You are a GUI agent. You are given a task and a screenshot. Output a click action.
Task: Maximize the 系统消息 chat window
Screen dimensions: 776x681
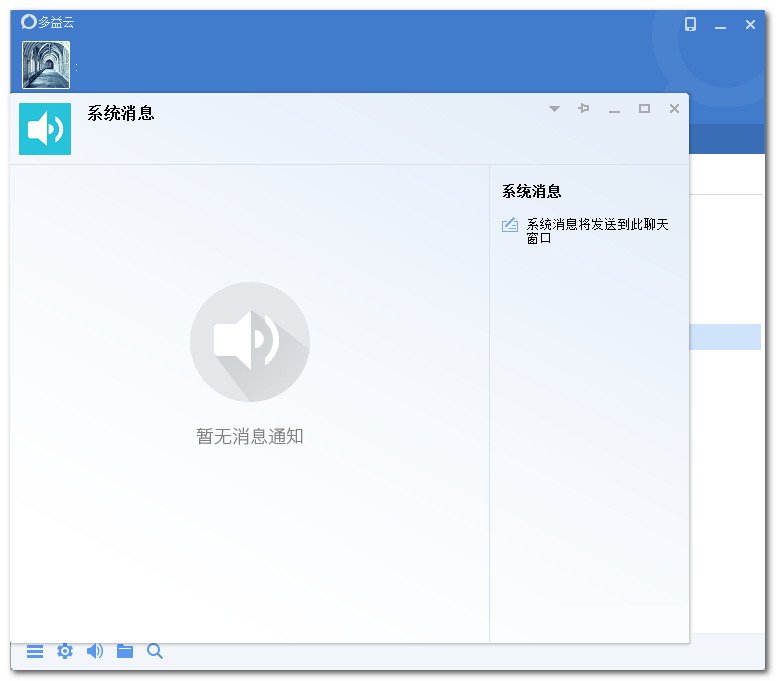click(x=644, y=108)
